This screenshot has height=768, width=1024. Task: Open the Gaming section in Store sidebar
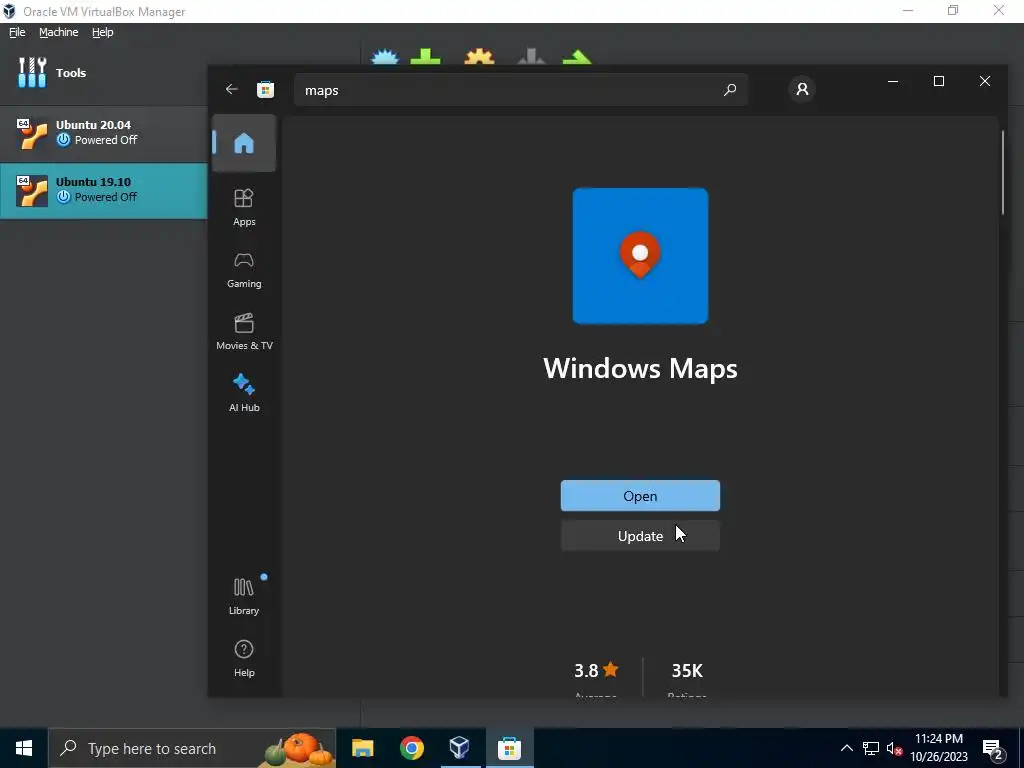[244, 269]
